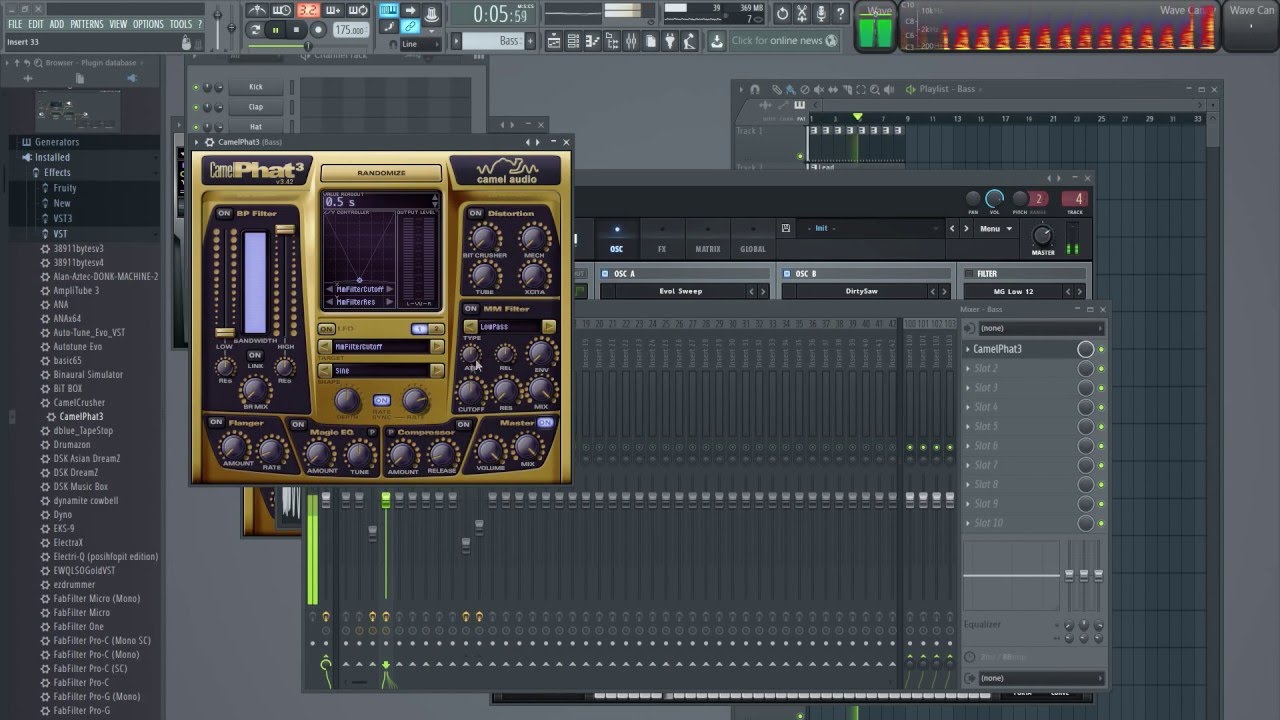Stop playback in the transport bar
The height and width of the screenshot is (720, 1280).
296,30
